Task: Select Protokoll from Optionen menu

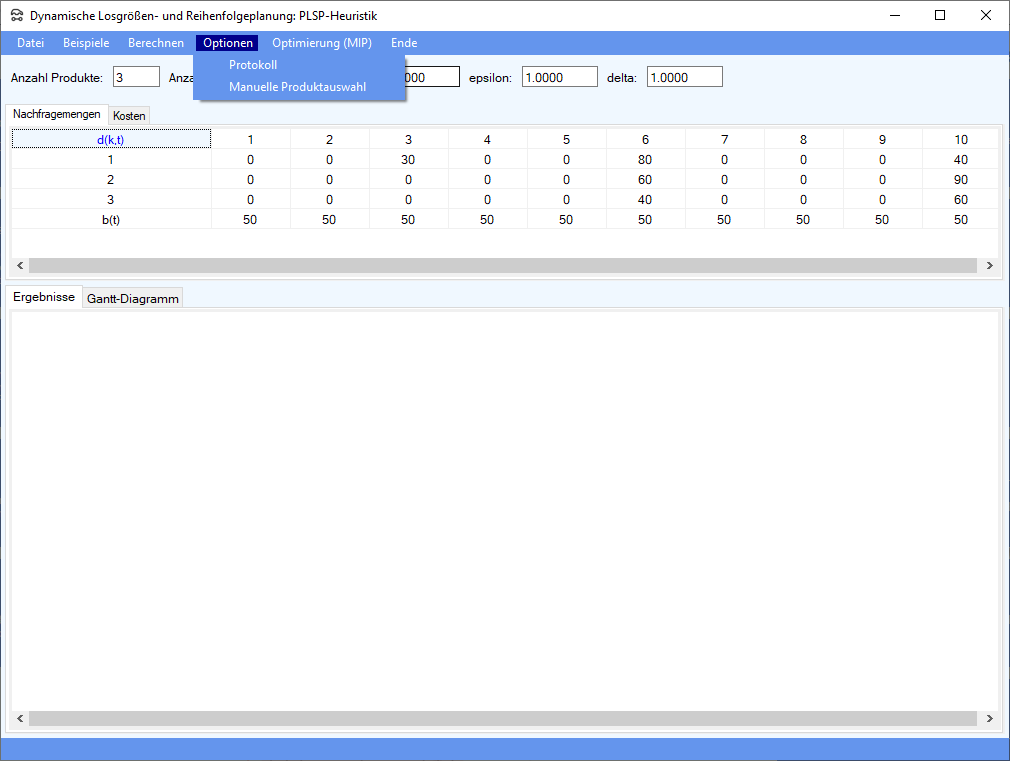Action: point(253,65)
